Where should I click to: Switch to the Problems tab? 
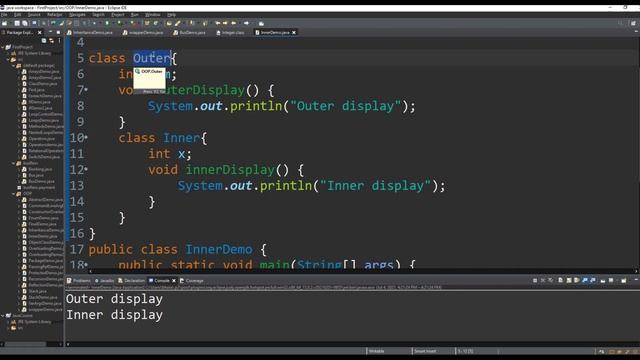point(79,280)
